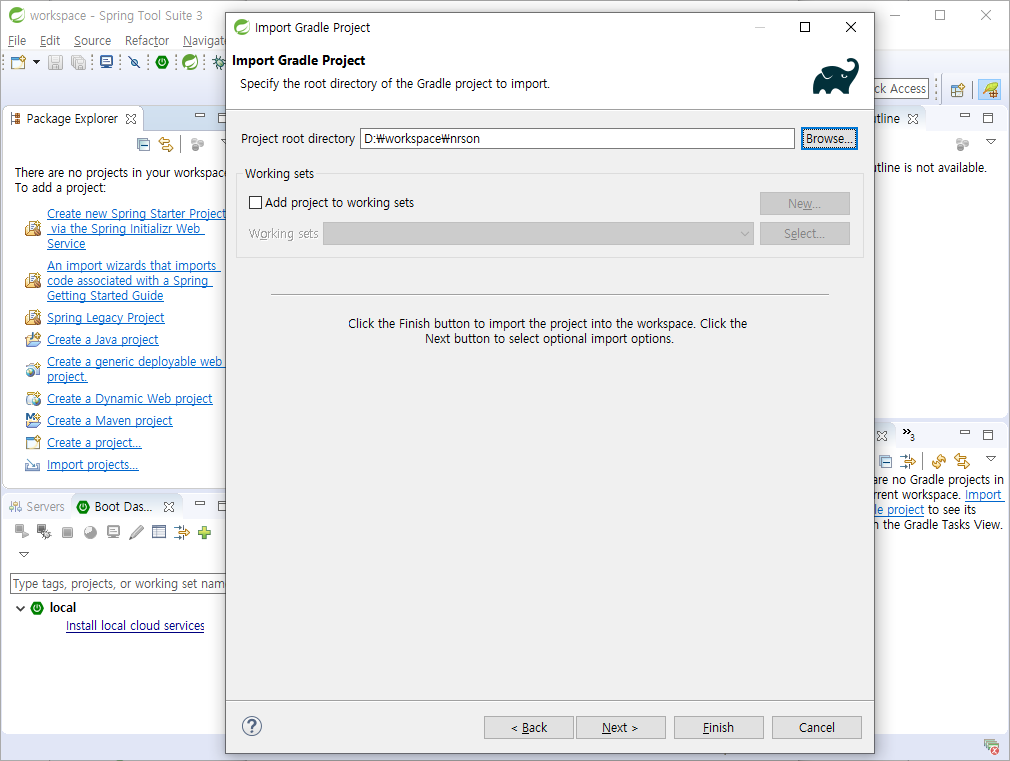Image resolution: width=1010 pixels, height=761 pixels.
Task: Click the help question mark icon in dialog
Action: (252, 726)
